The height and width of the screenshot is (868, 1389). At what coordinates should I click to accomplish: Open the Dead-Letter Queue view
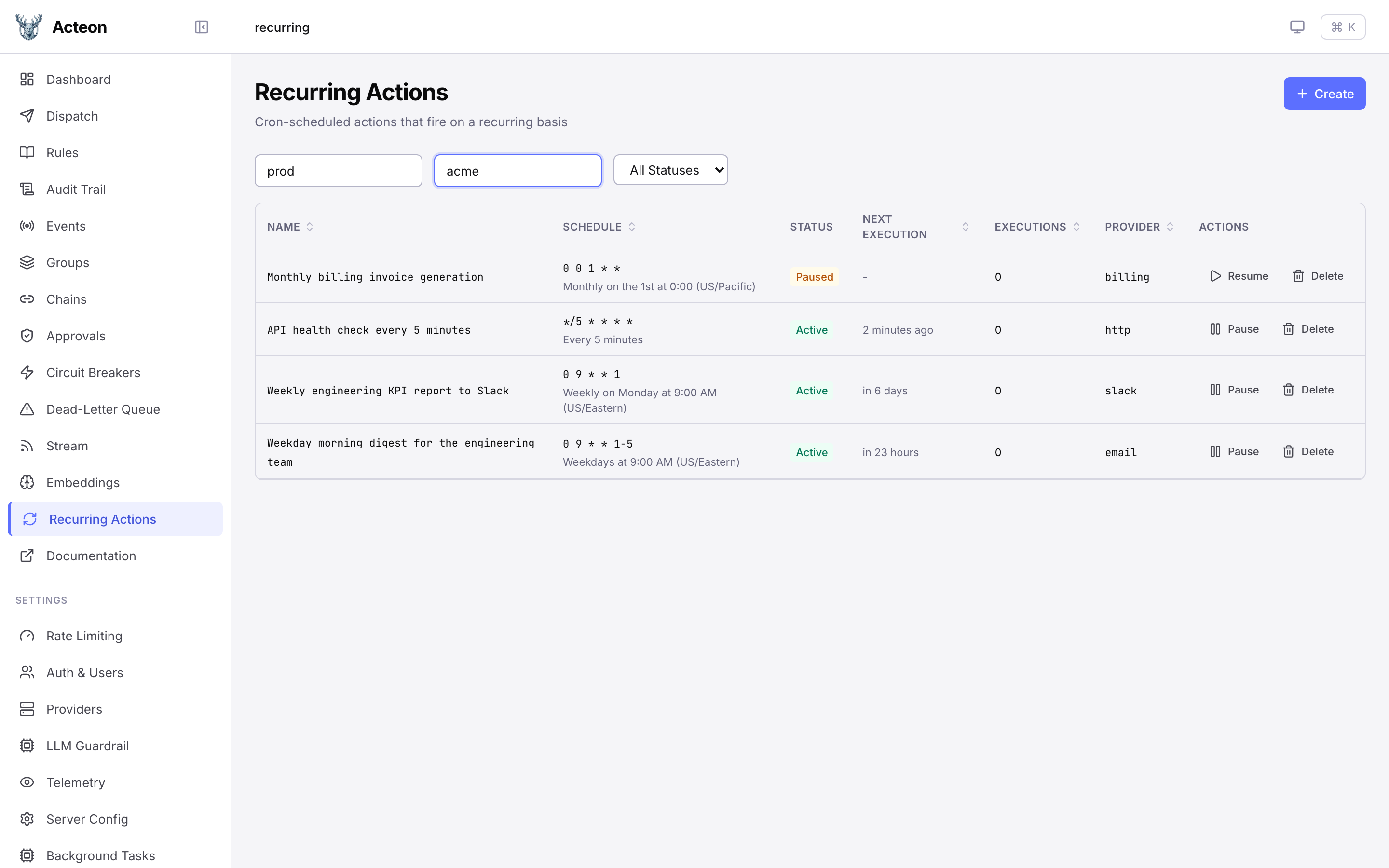coord(103,409)
